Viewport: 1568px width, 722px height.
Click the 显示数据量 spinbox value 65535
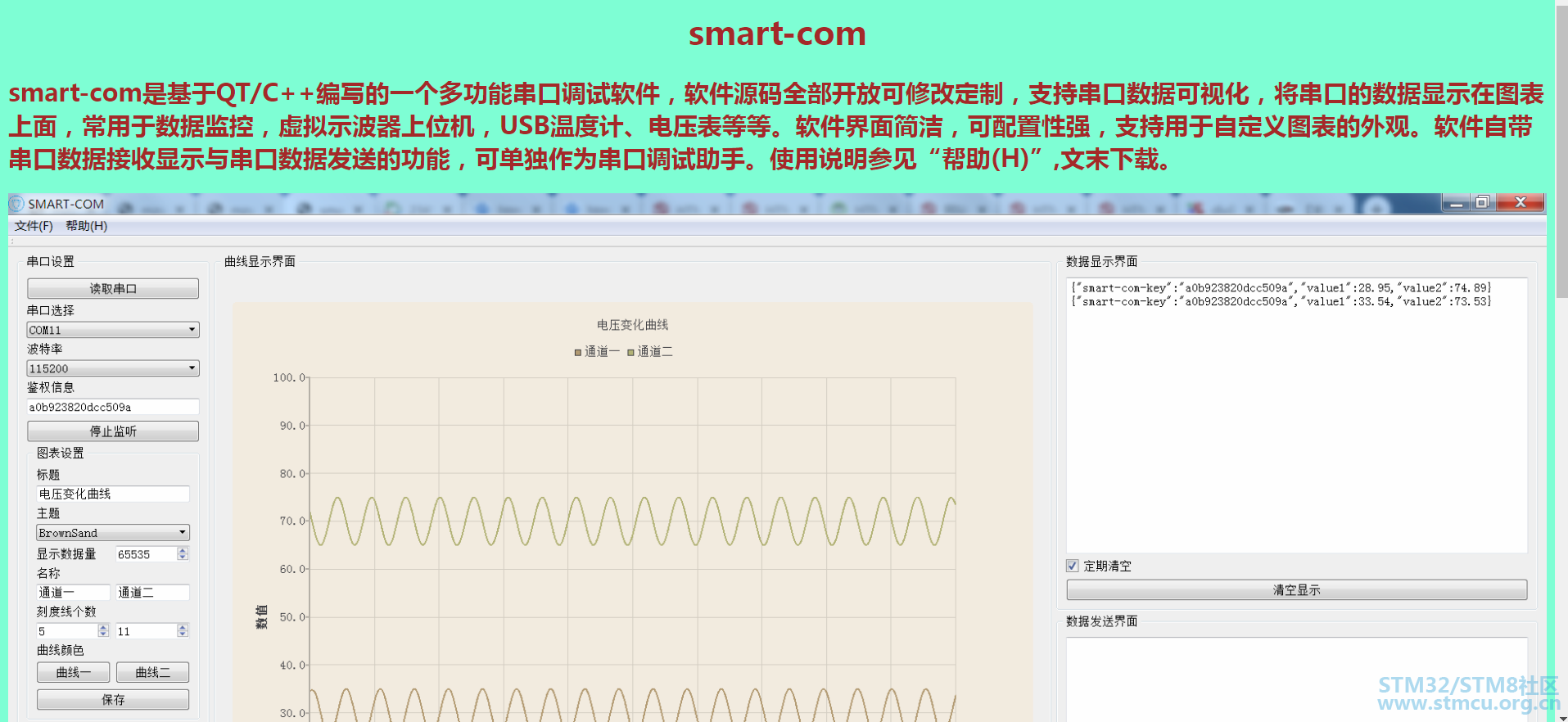click(146, 554)
